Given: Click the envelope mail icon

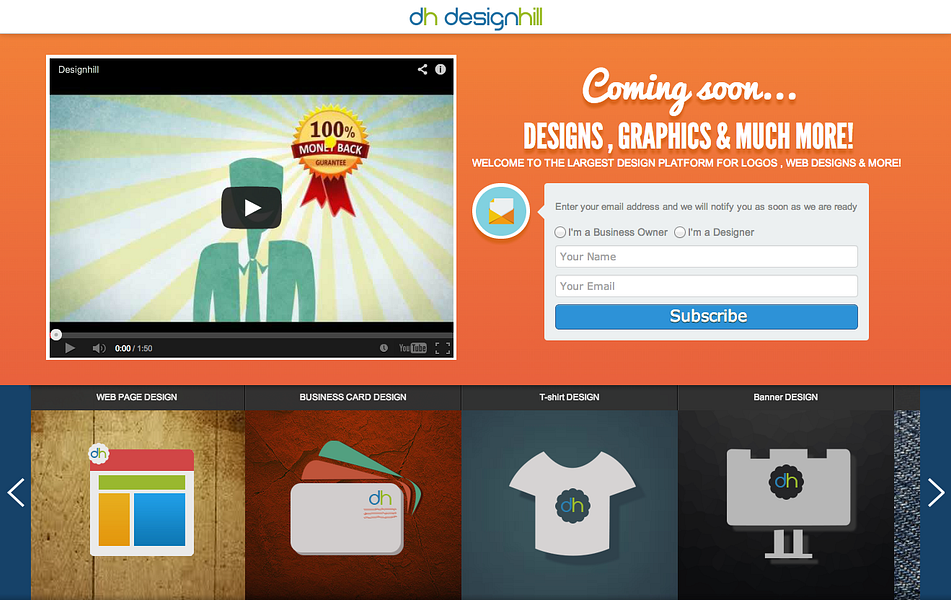Looking at the screenshot, I should click(501, 211).
